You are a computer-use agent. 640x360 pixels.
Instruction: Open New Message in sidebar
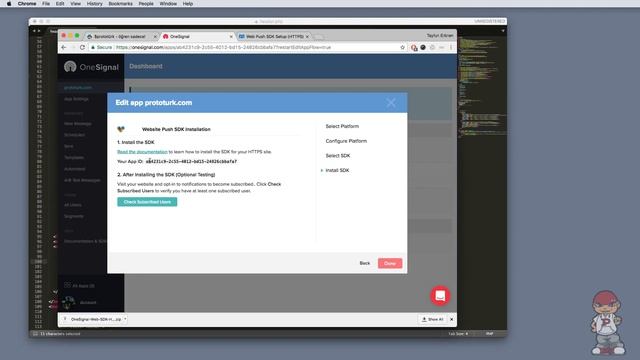pyautogui.click(x=78, y=123)
